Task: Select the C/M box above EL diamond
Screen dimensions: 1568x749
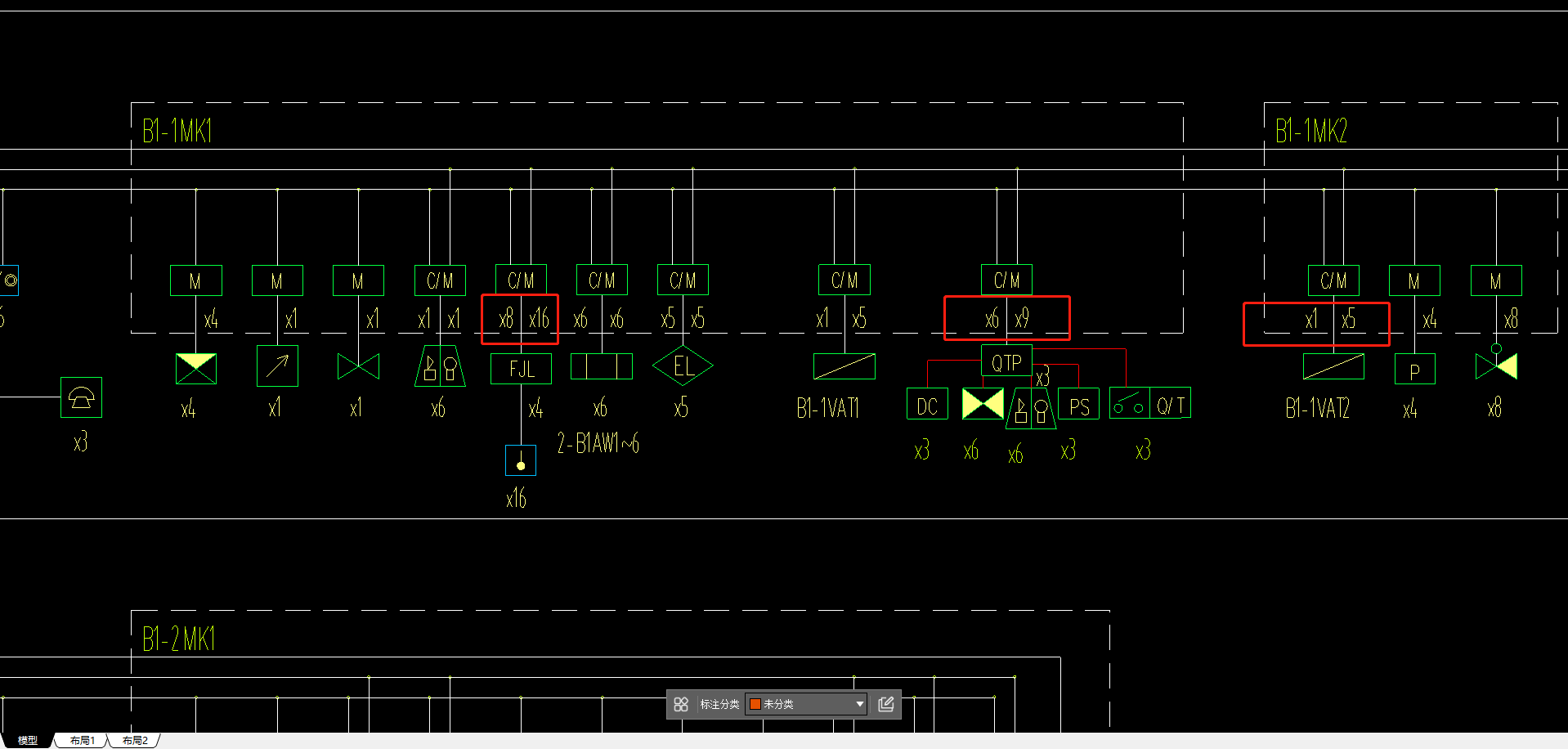Action: (x=683, y=280)
